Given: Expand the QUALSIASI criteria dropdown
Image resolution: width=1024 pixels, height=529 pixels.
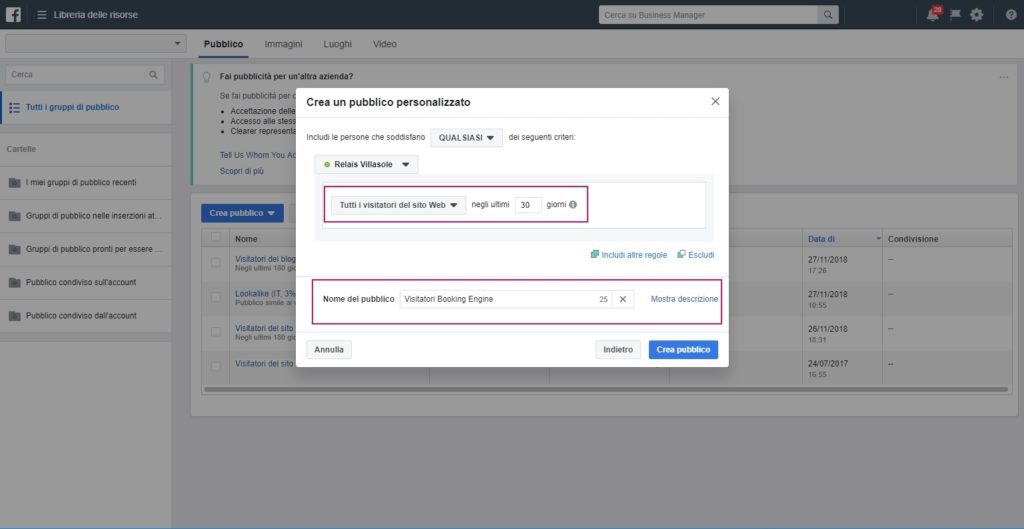Looking at the screenshot, I should 467,137.
